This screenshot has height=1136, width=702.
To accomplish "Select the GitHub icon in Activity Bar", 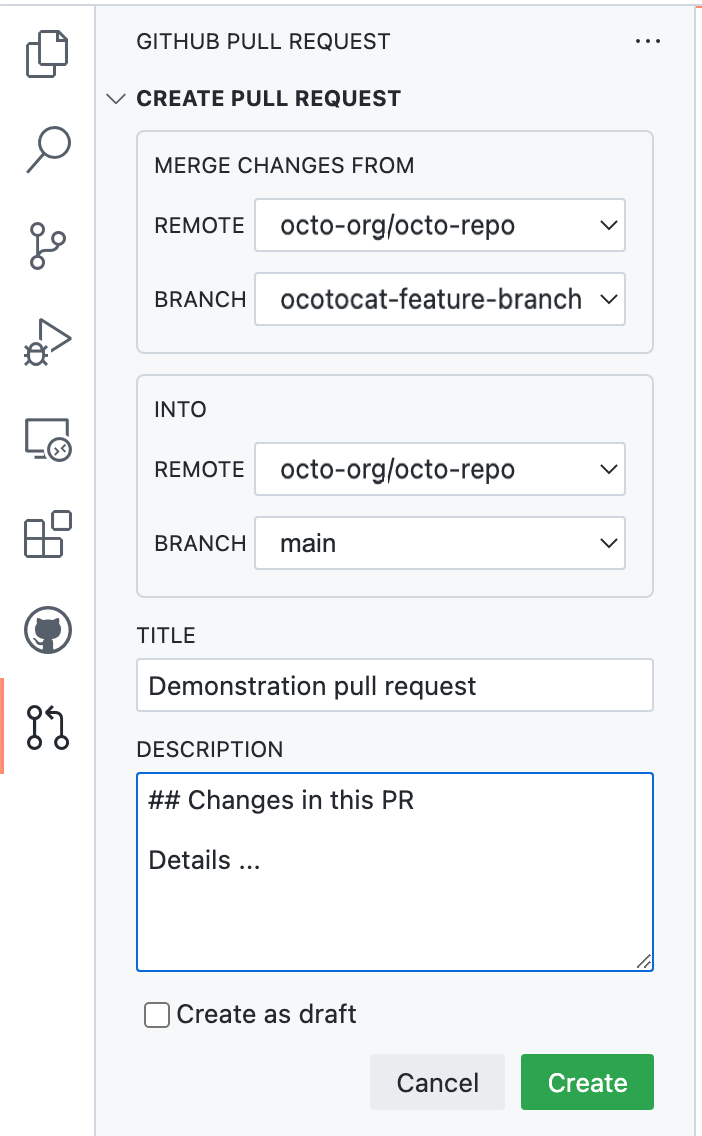I will tap(47, 632).
